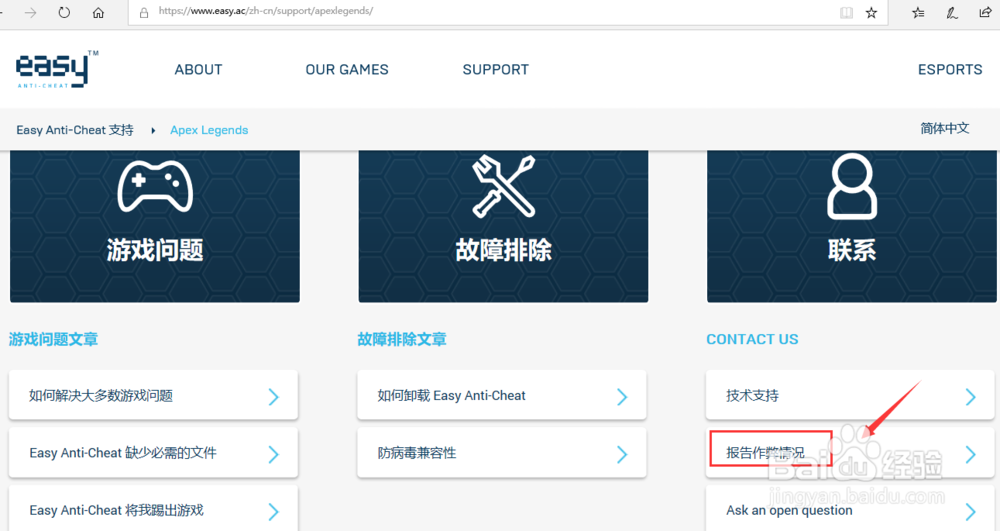
Task: Add page to favorites star icon
Action: pos(871,12)
